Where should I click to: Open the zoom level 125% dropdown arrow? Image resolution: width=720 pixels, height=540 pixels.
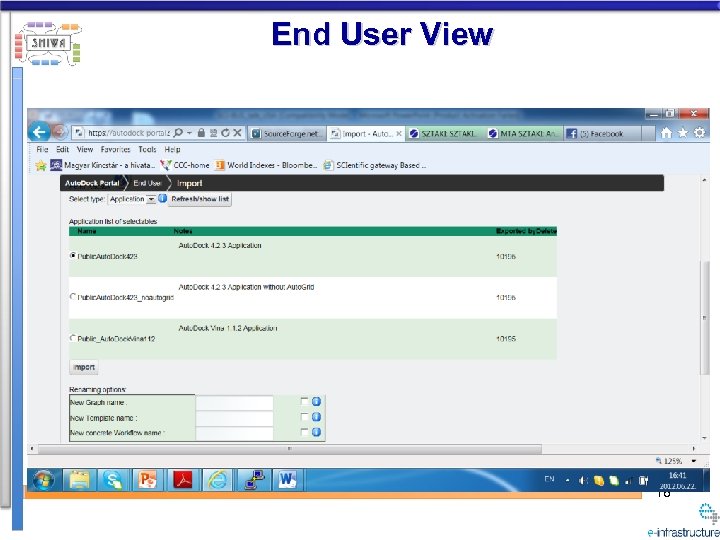[x=694, y=461]
